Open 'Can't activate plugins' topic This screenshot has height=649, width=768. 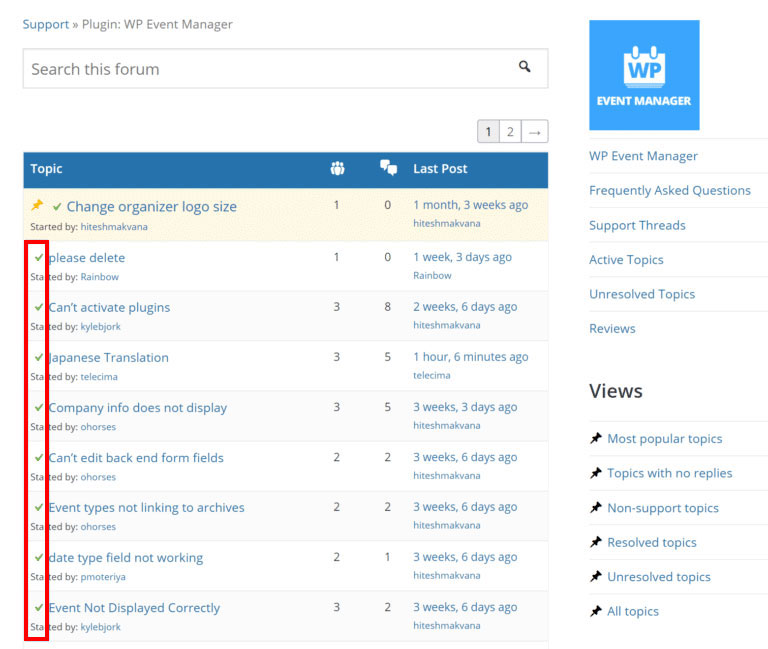point(110,307)
